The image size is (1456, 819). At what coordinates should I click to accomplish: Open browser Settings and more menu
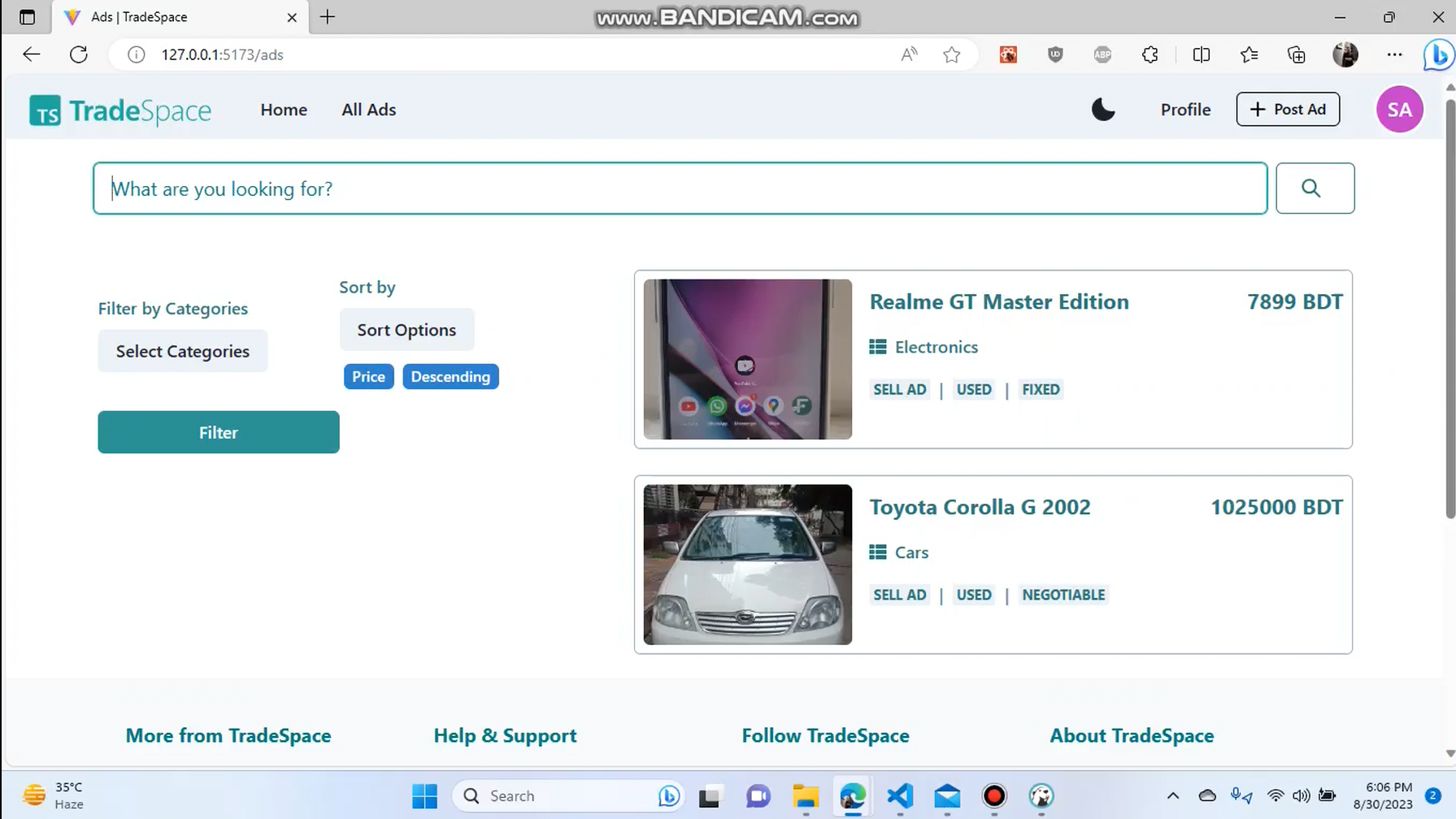[1394, 54]
